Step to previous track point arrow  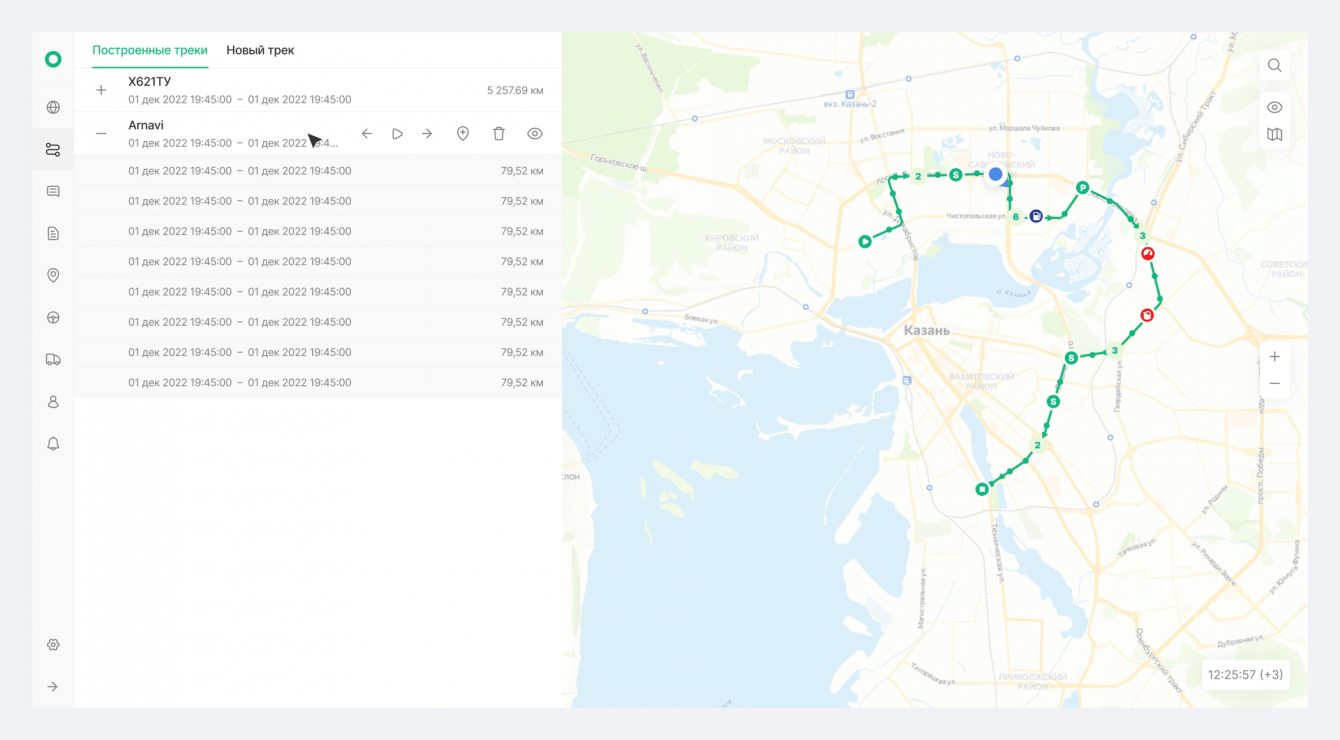(x=367, y=133)
